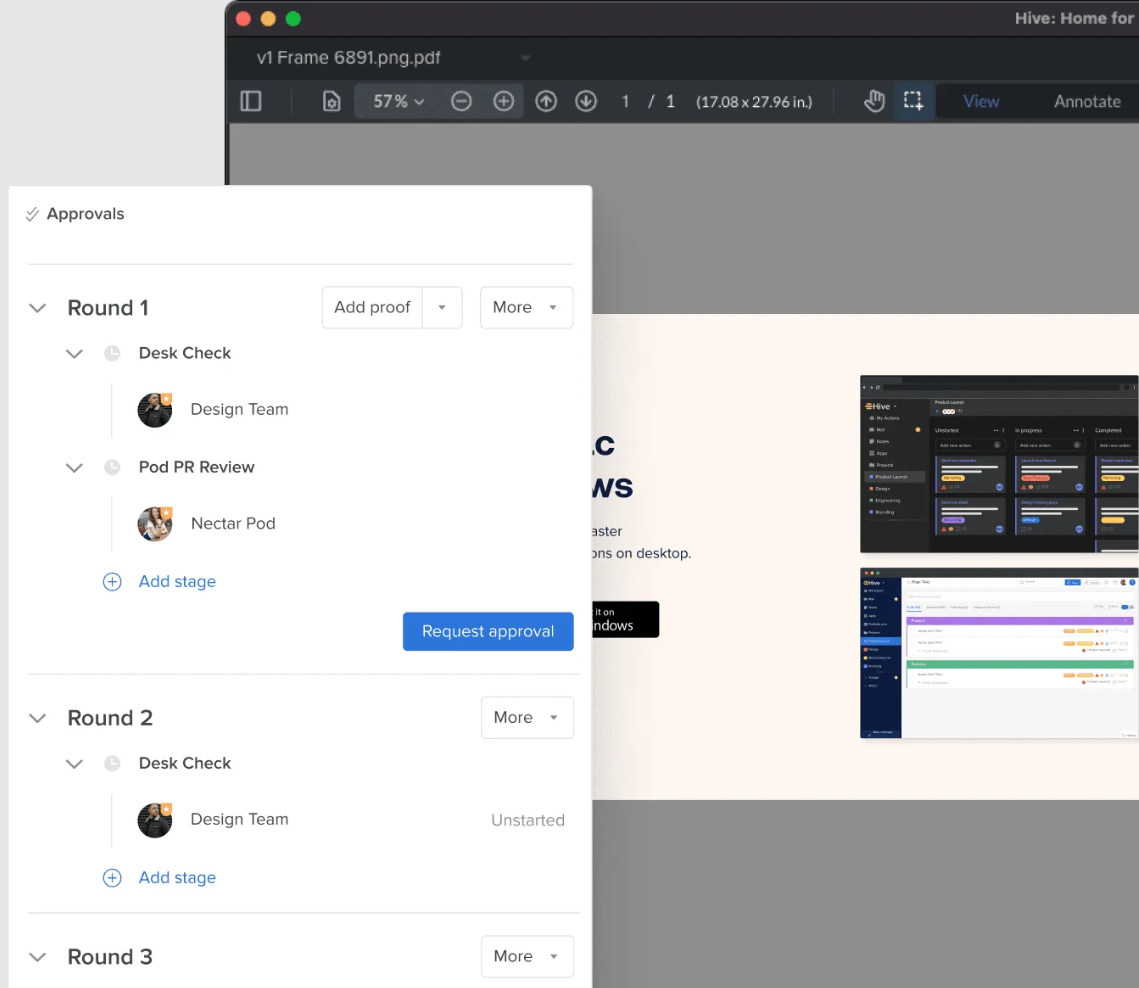
Task: Click the page dimensions text 17.08 x 27.96 in.
Action: point(754,102)
